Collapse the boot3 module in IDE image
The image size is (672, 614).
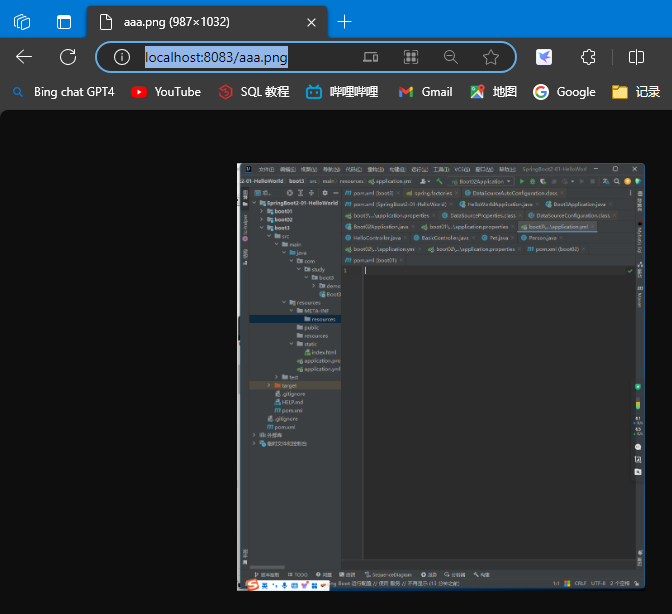(261, 228)
